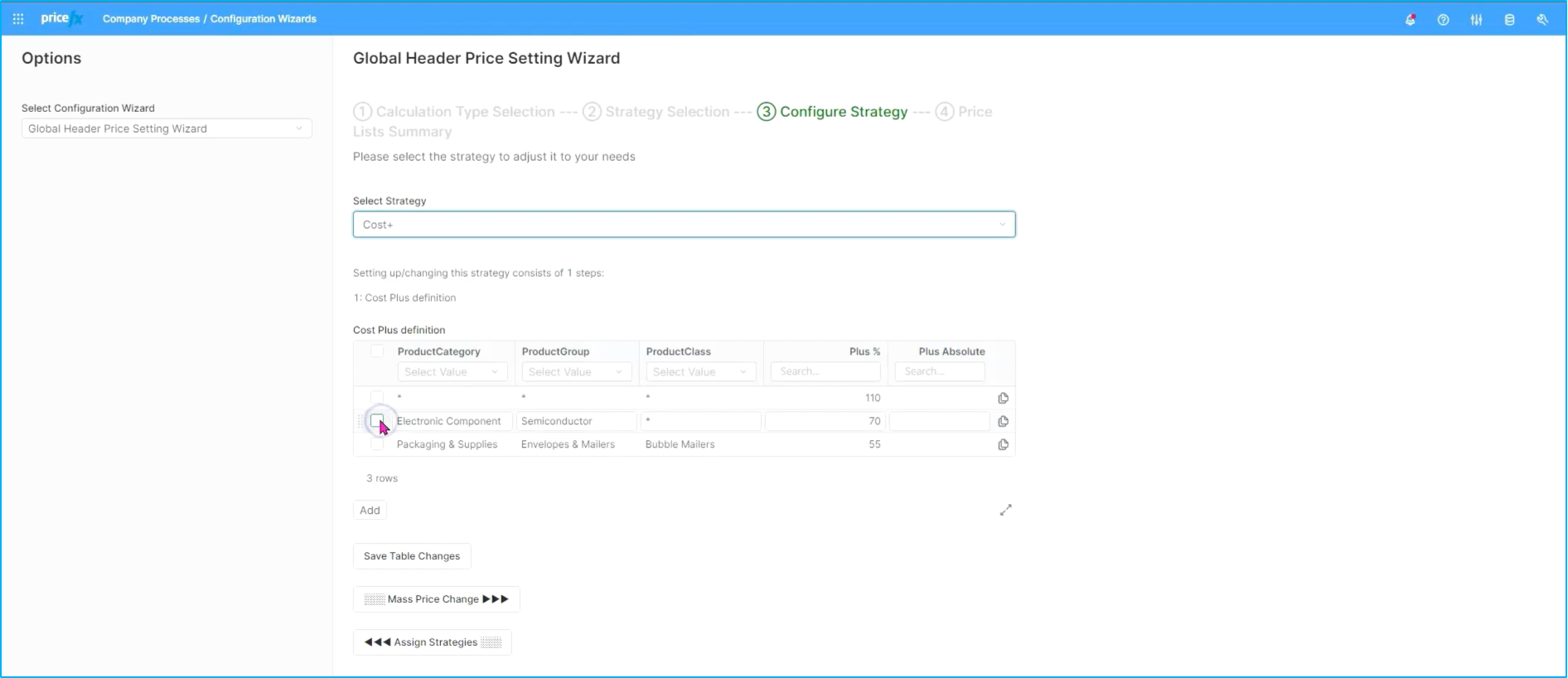1568x678 pixels.
Task: Click the ProductCategory column header
Action: [x=438, y=351]
